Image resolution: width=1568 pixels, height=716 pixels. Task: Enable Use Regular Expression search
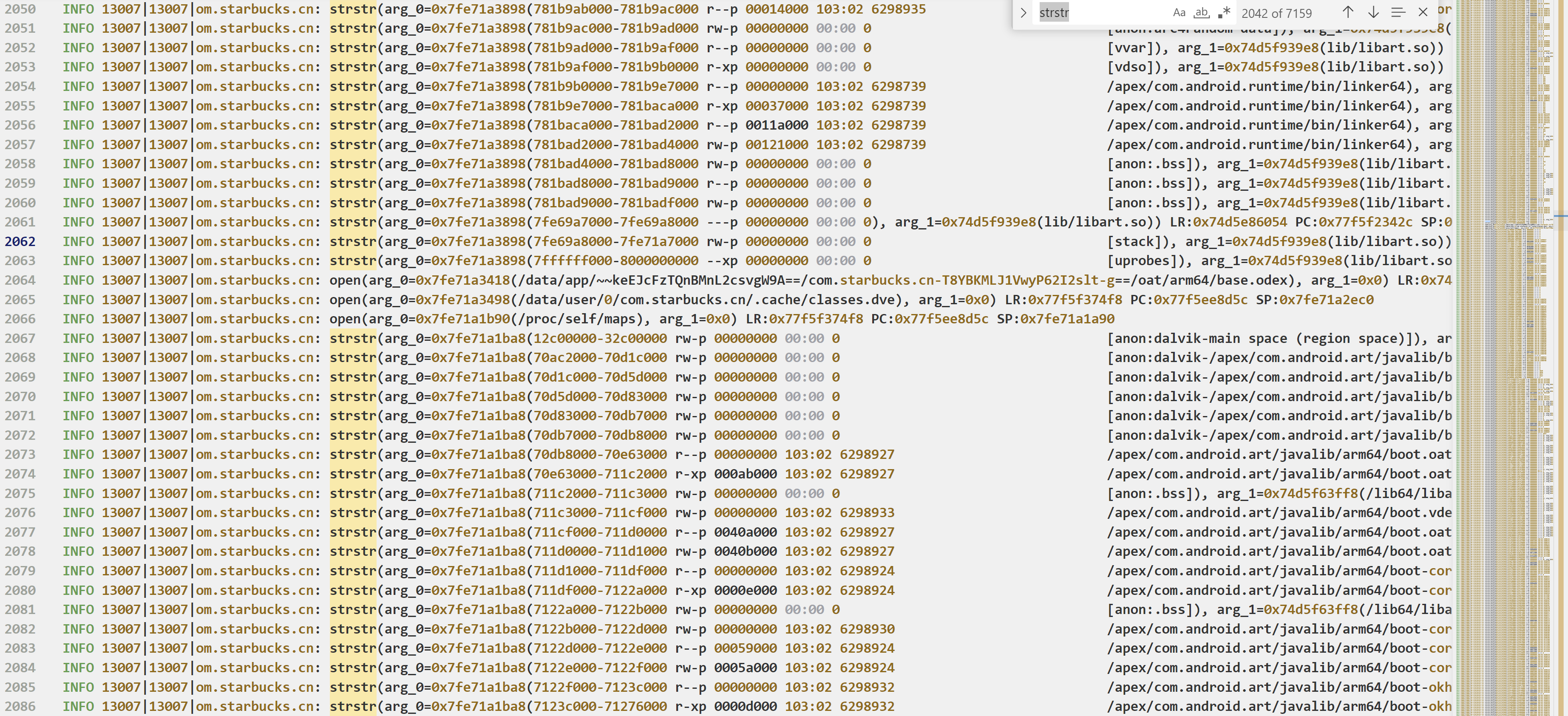1224,12
